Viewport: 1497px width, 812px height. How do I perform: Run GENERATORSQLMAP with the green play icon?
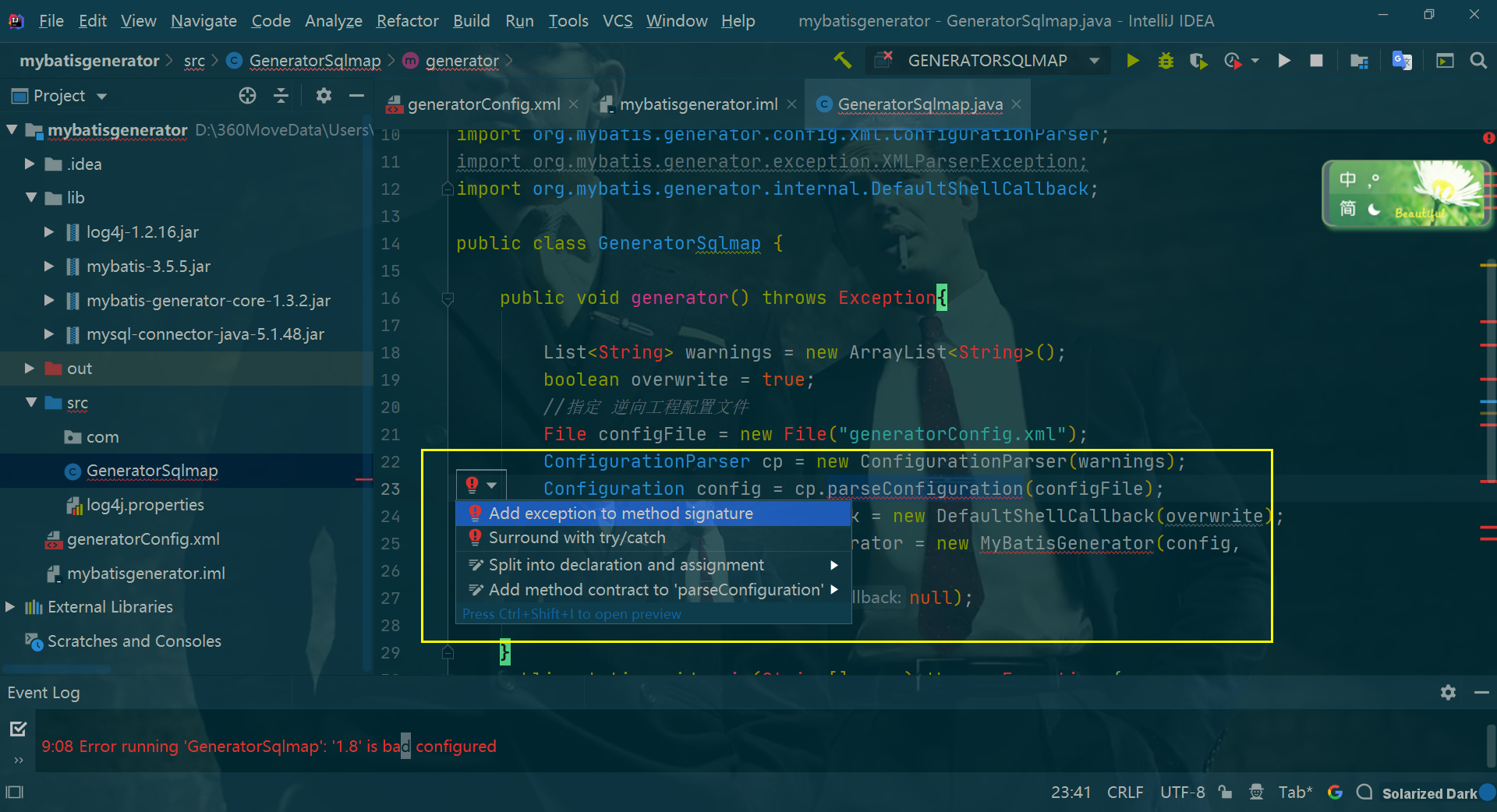(1133, 60)
